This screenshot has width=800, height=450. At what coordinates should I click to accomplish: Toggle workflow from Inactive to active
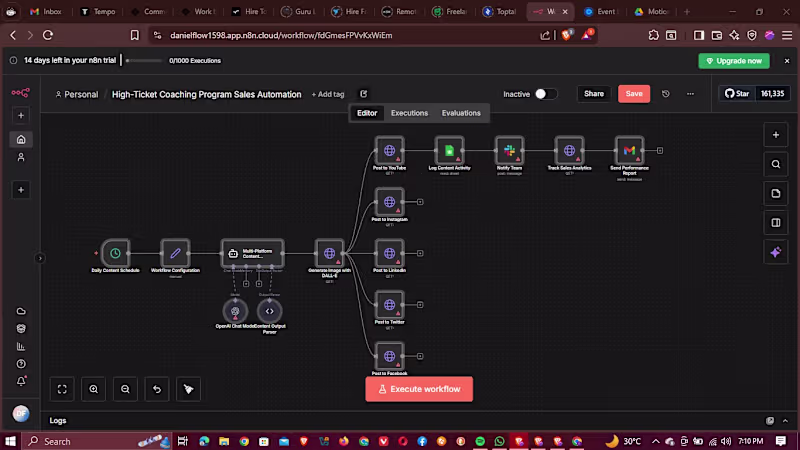coord(545,94)
